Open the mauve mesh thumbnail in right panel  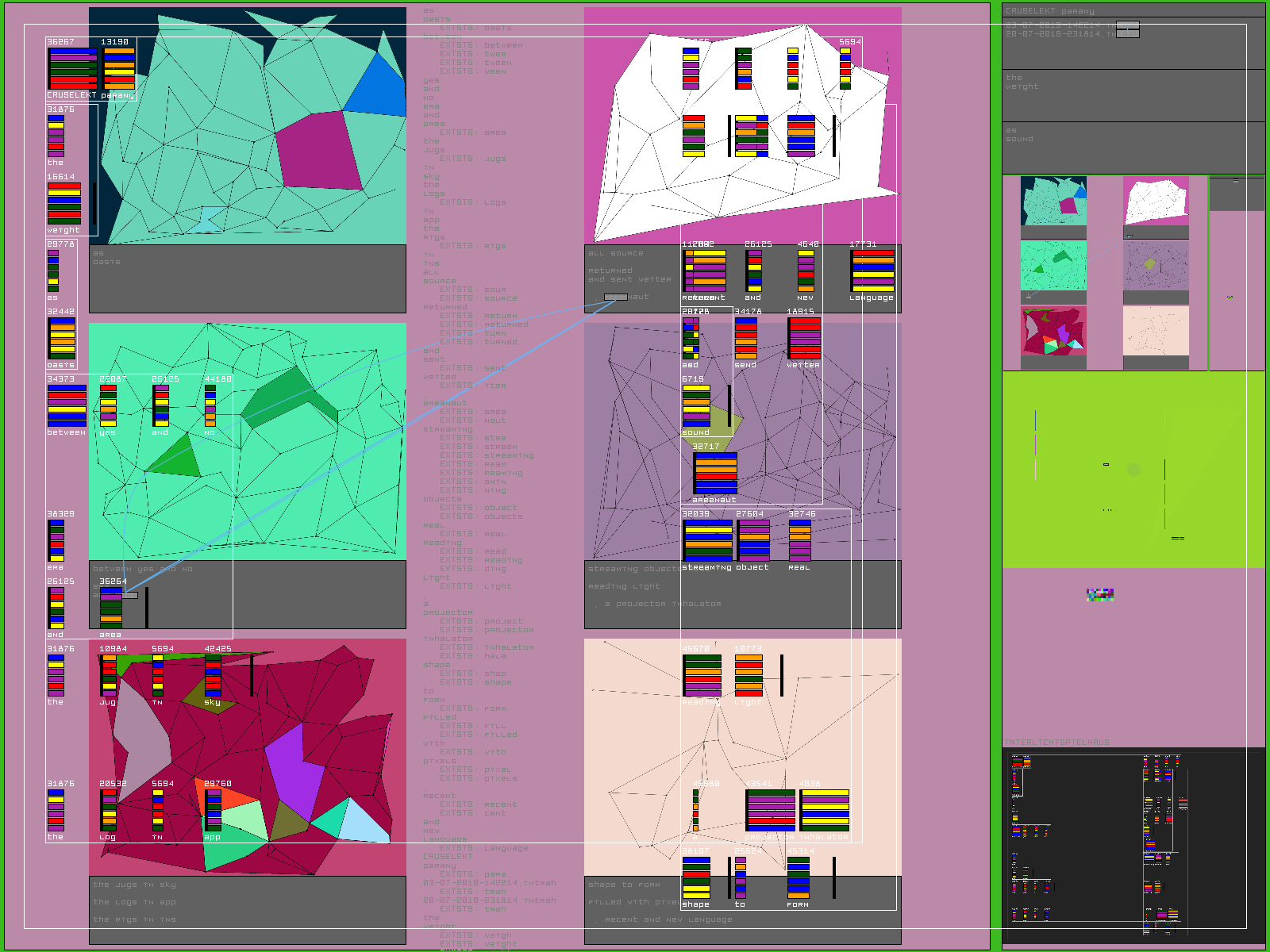pos(1156,266)
